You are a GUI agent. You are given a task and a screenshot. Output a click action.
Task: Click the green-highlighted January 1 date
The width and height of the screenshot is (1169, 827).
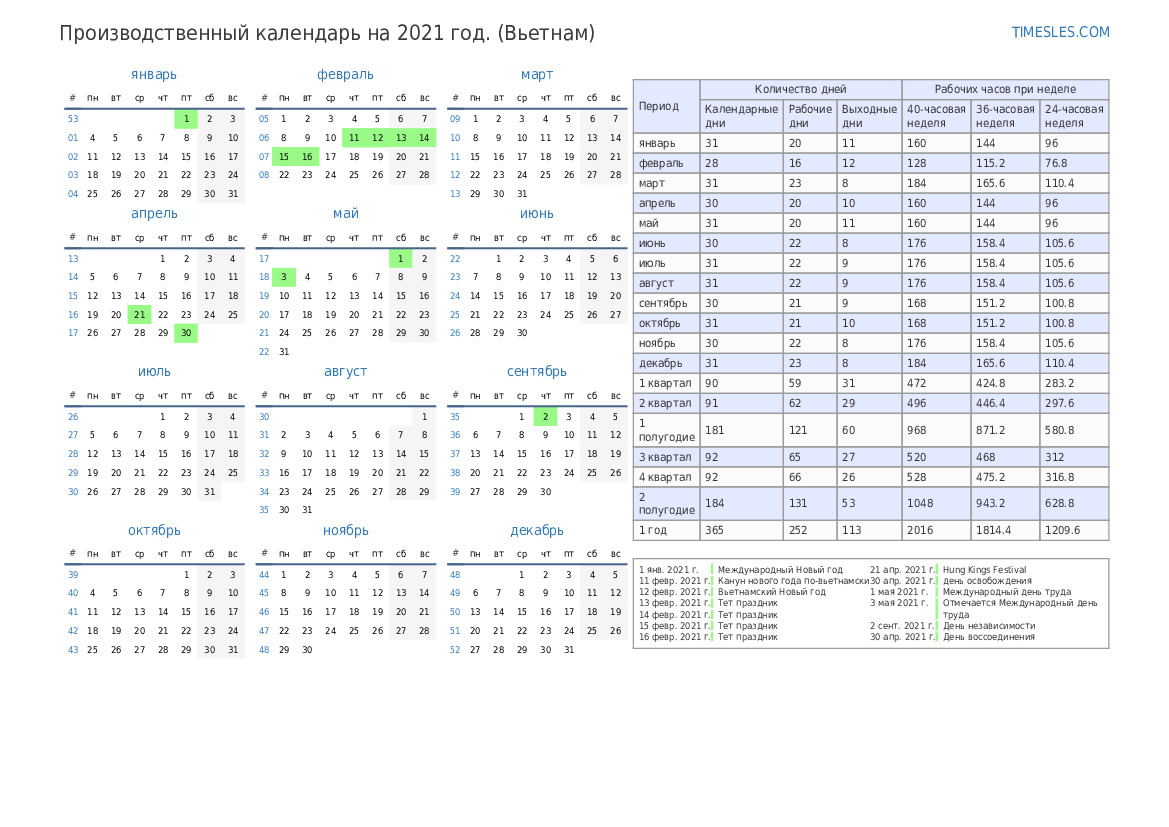186,119
